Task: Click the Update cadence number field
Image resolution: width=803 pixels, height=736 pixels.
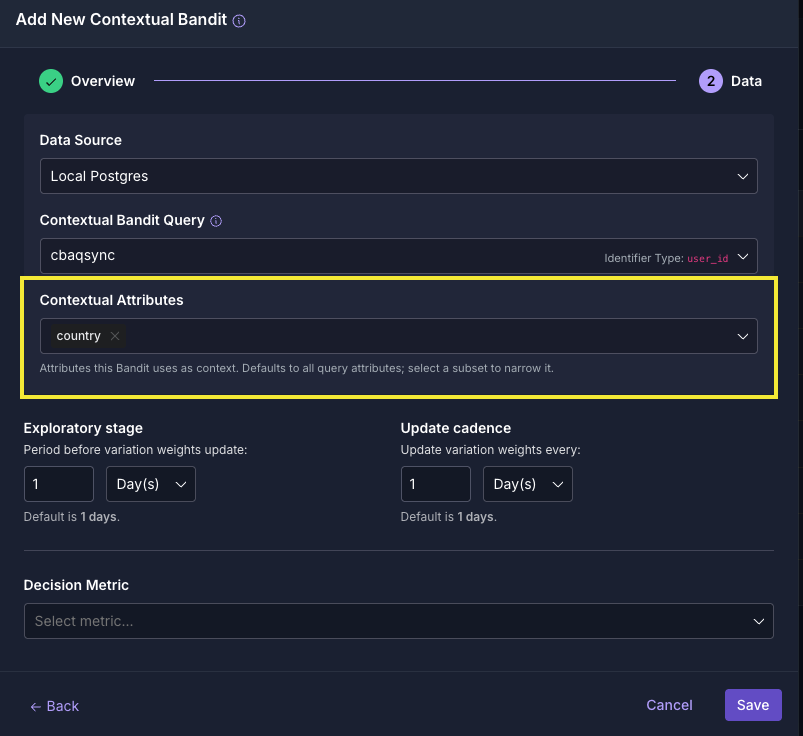Action: [x=436, y=484]
